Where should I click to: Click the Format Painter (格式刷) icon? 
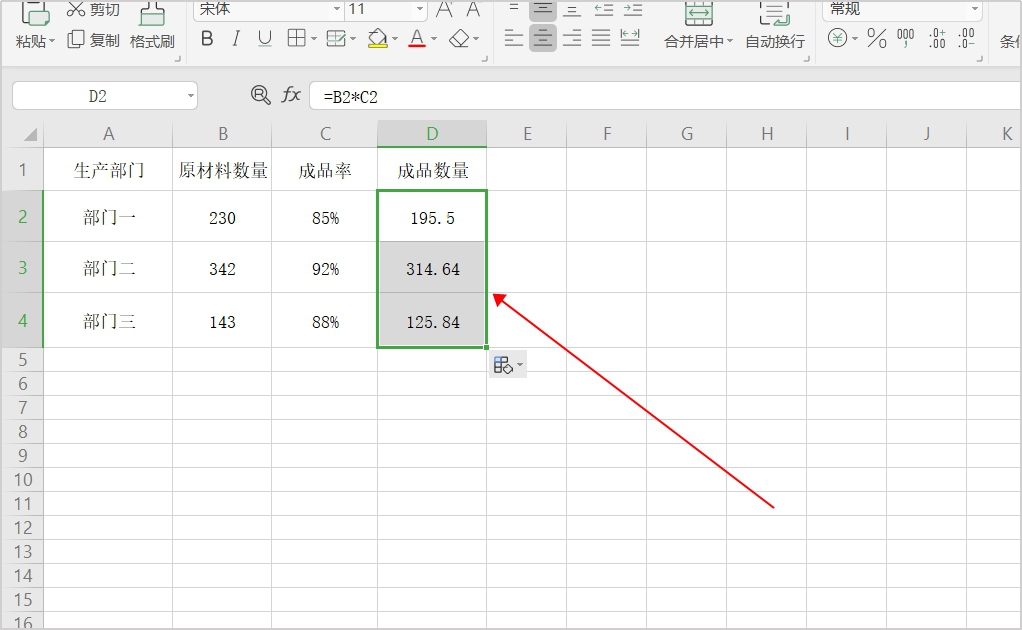tap(152, 14)
